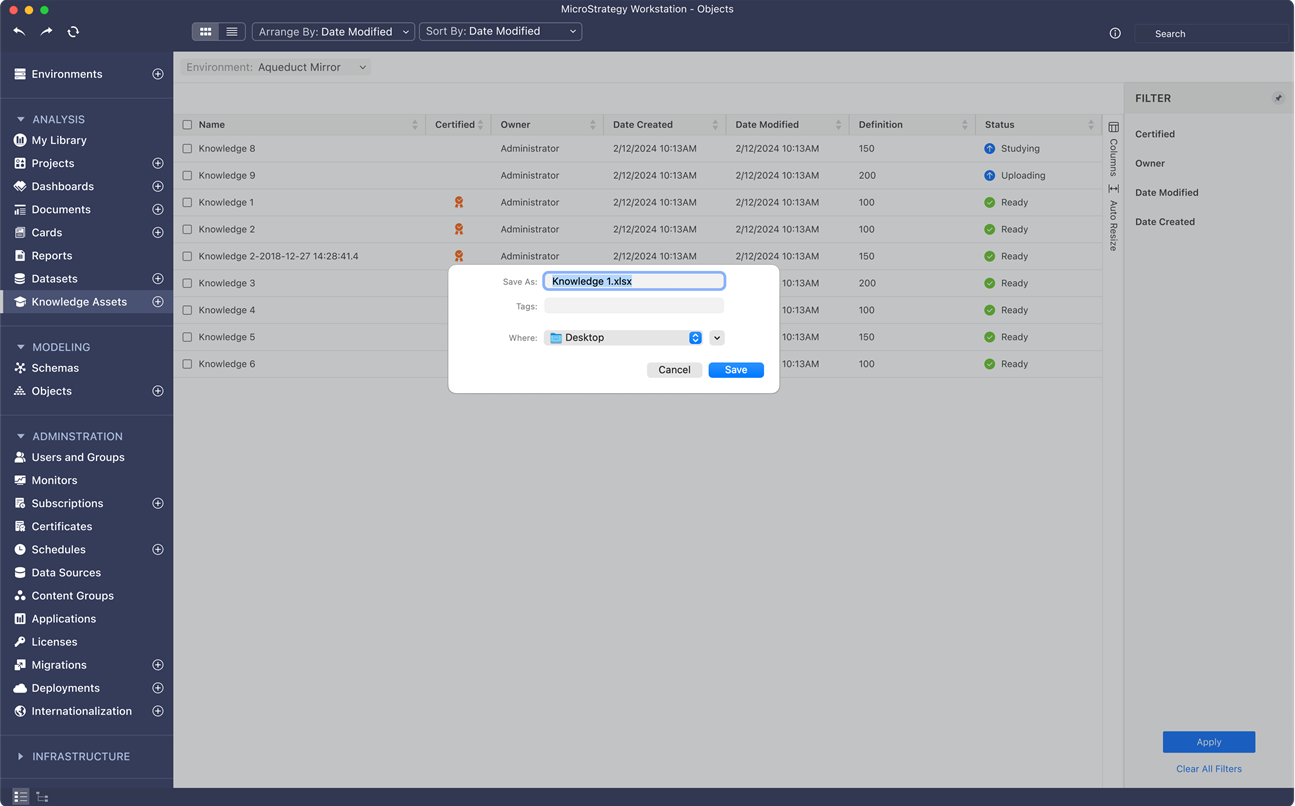Select Users and Groups in sidebar
This screenshot has height=806, width=1295.
point(78,457)
